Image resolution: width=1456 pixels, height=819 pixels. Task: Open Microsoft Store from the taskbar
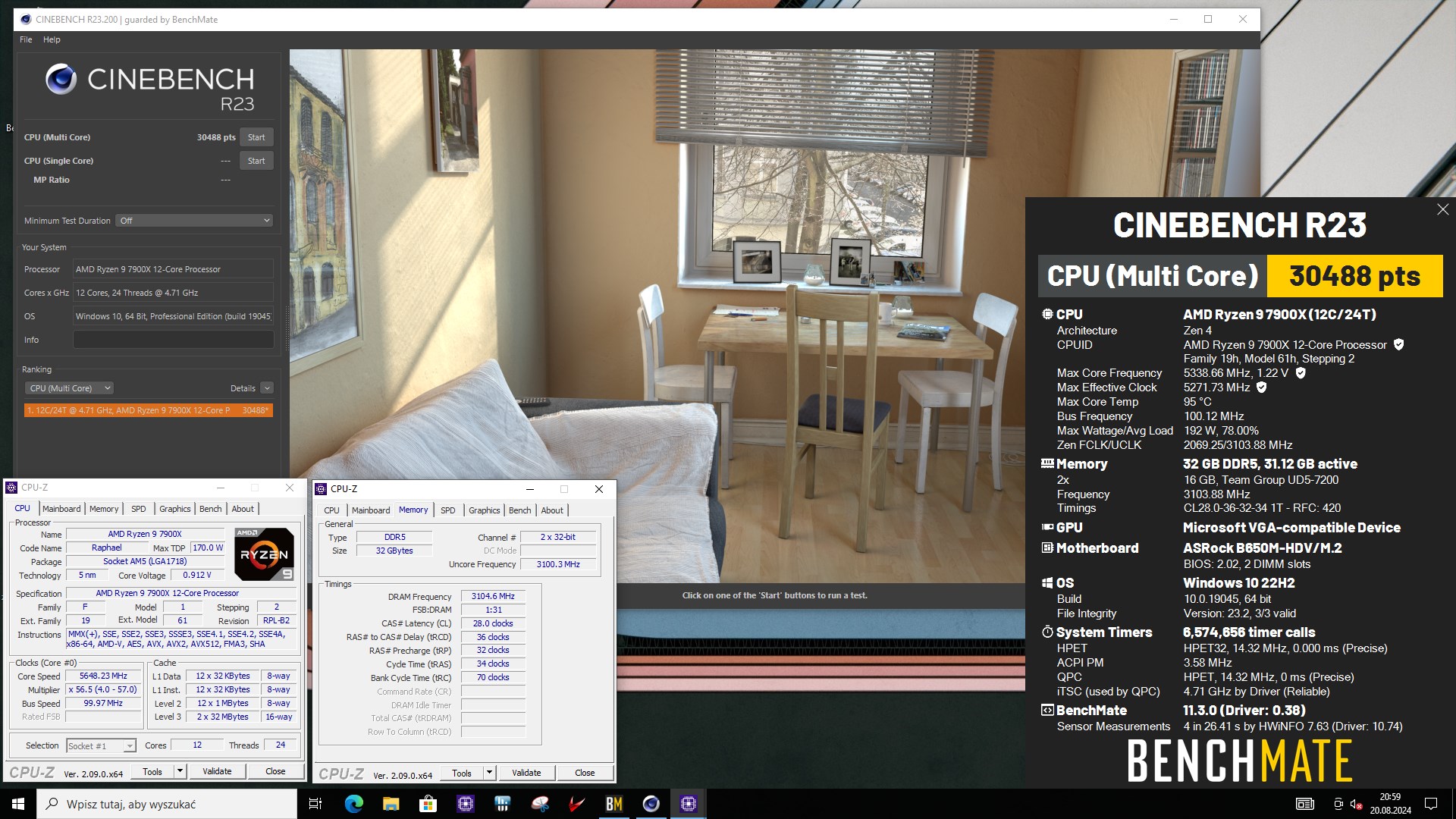[x=428, y=804]
